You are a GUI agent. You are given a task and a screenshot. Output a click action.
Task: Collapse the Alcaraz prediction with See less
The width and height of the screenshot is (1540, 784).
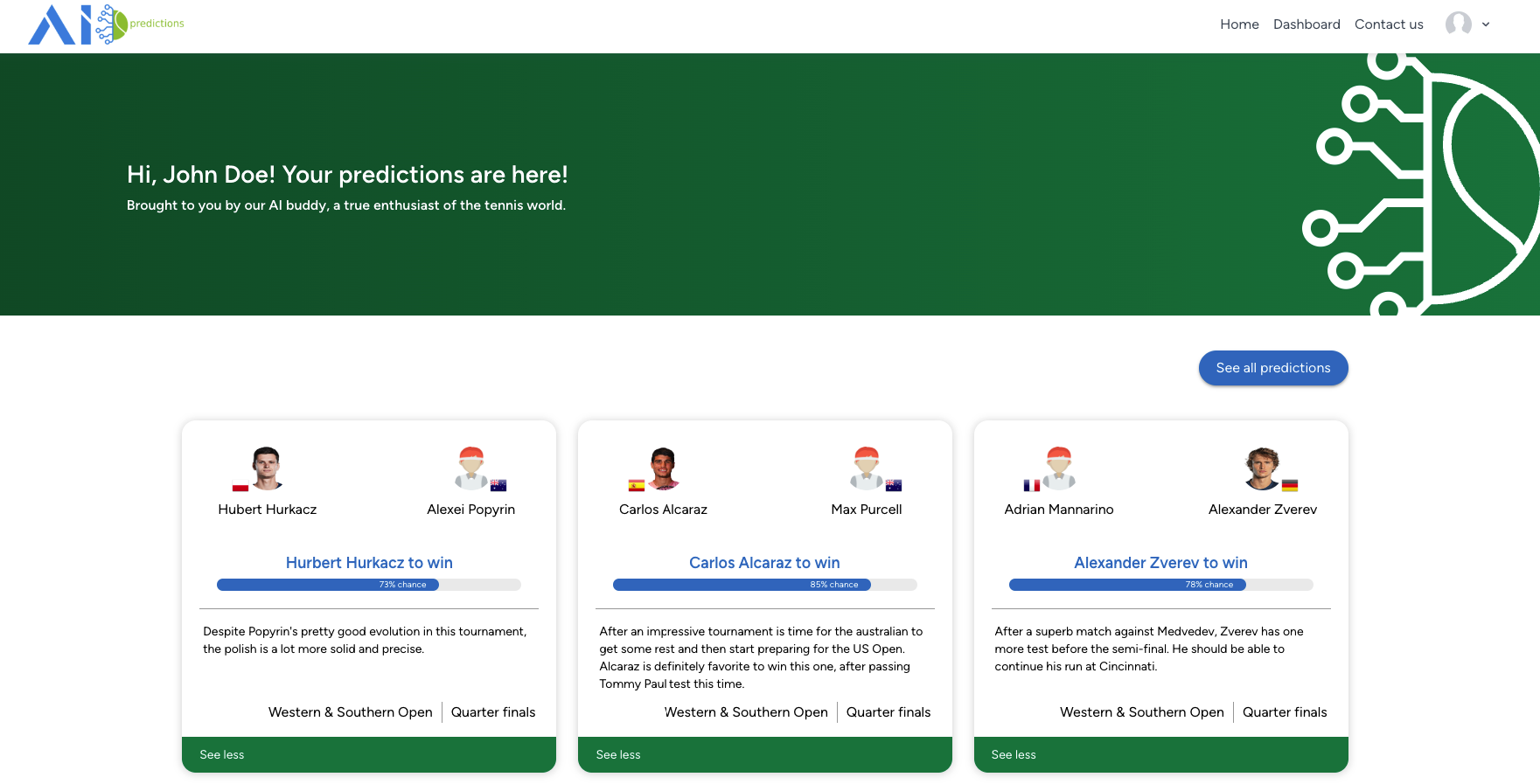click(617, 754)
